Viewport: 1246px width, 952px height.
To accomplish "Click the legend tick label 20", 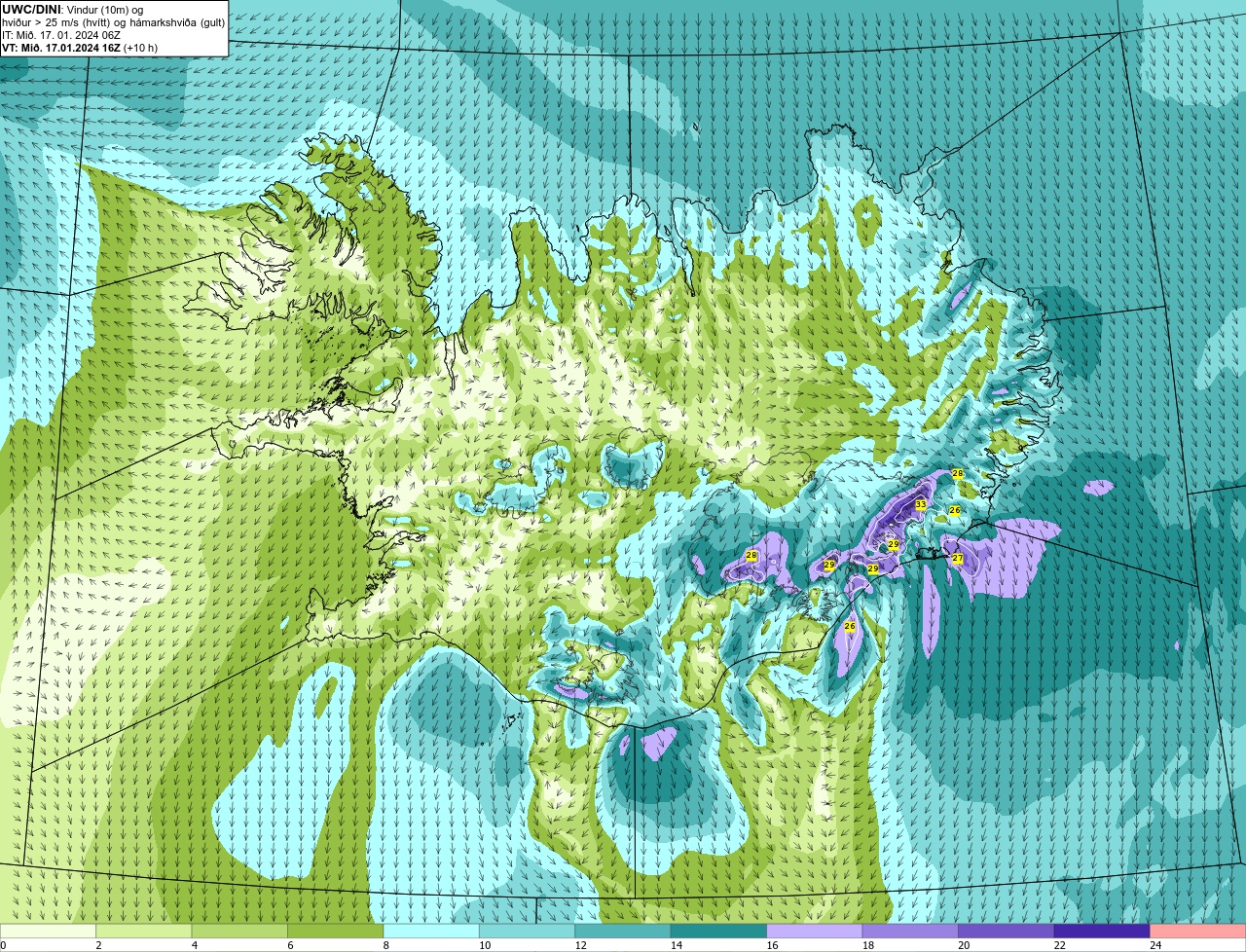I will click(x=964, y=945).
